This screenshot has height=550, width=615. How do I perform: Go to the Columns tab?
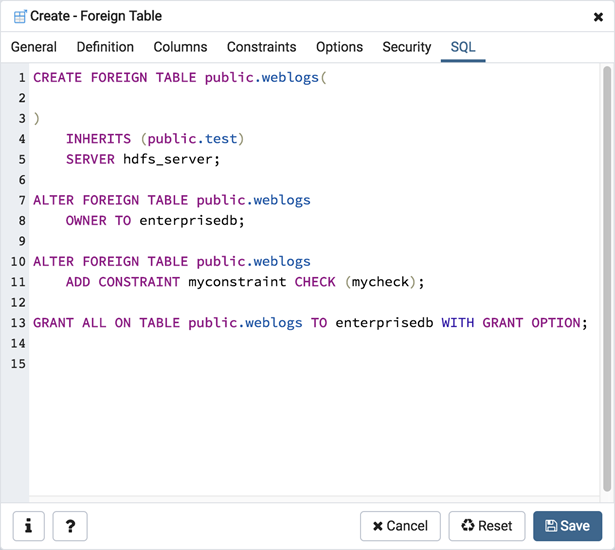coord(180,47)
